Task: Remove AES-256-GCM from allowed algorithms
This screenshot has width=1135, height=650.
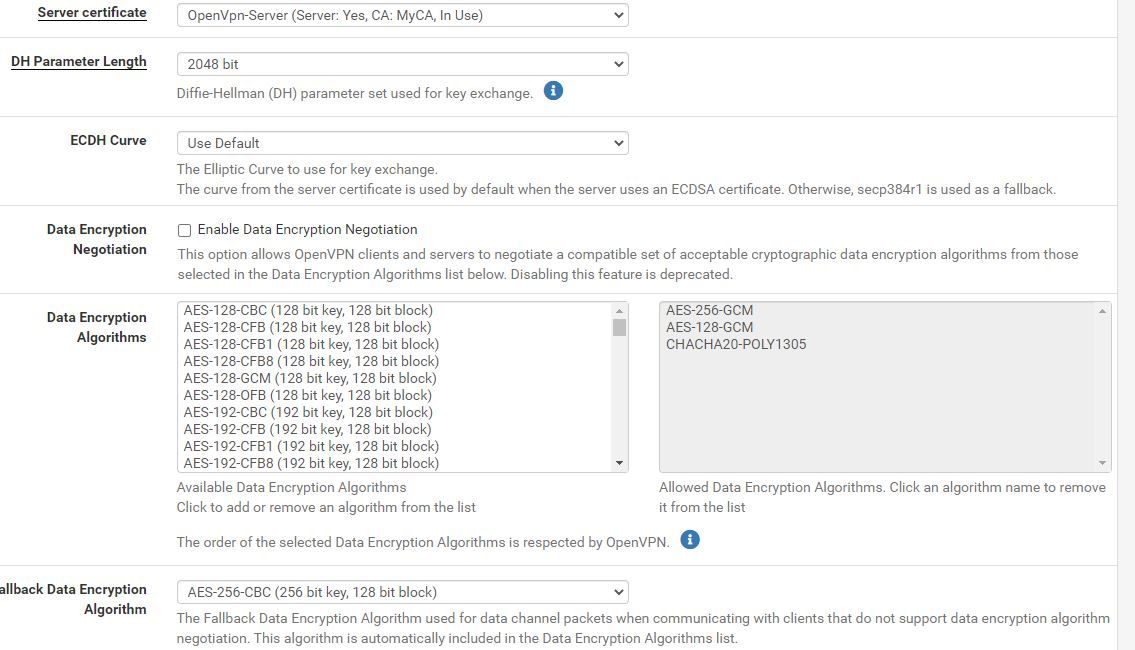Action: pyautogui.click(x=709, y=311)
